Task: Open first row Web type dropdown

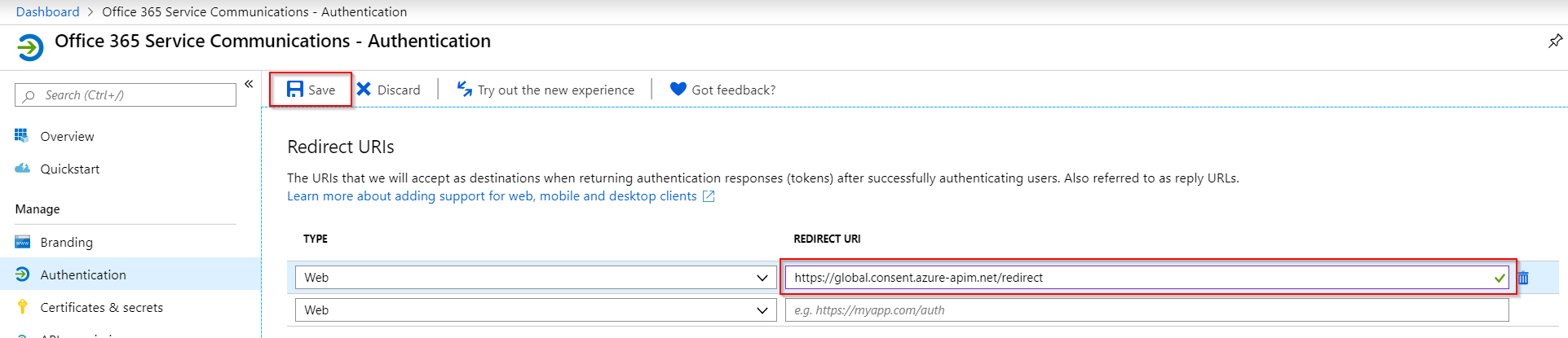Action: (x=536, y=278)
